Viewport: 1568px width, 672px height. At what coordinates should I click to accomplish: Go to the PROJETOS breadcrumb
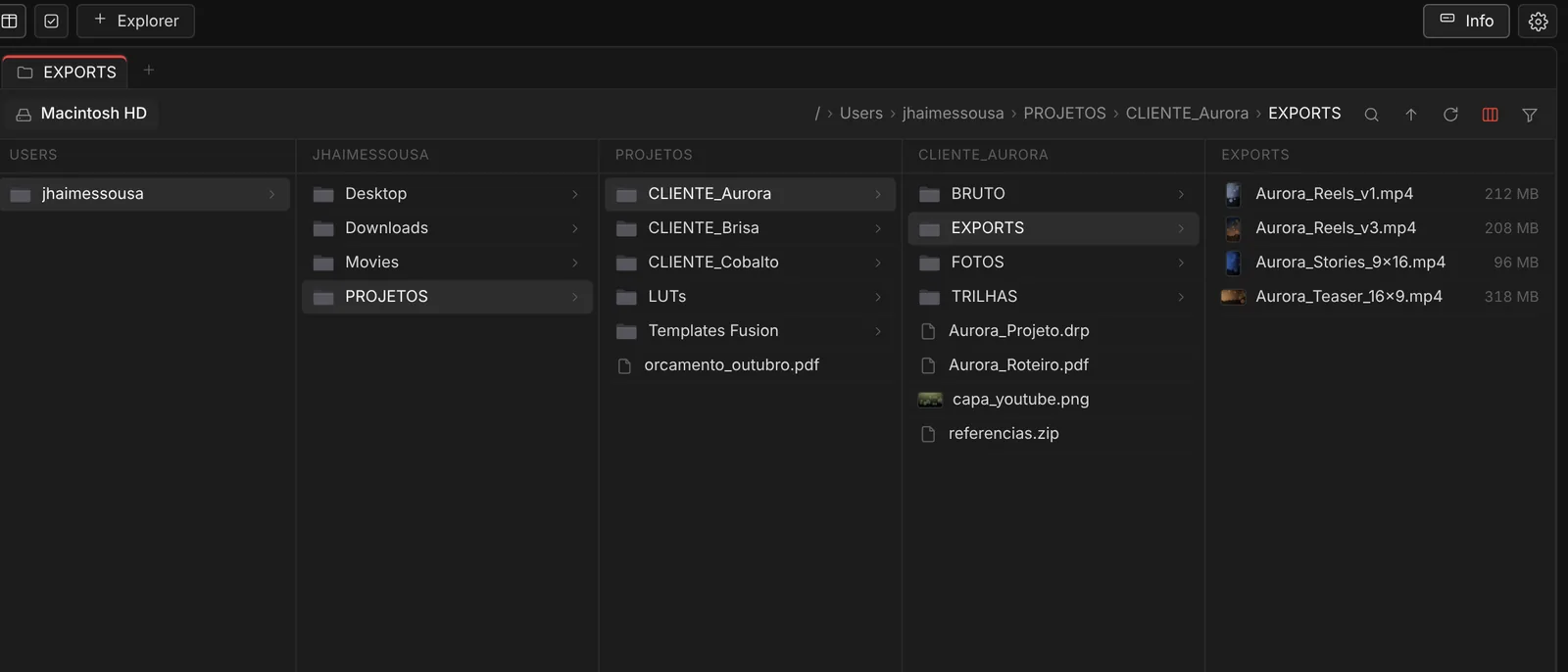pyautogui.click(x=1064, y=114)
